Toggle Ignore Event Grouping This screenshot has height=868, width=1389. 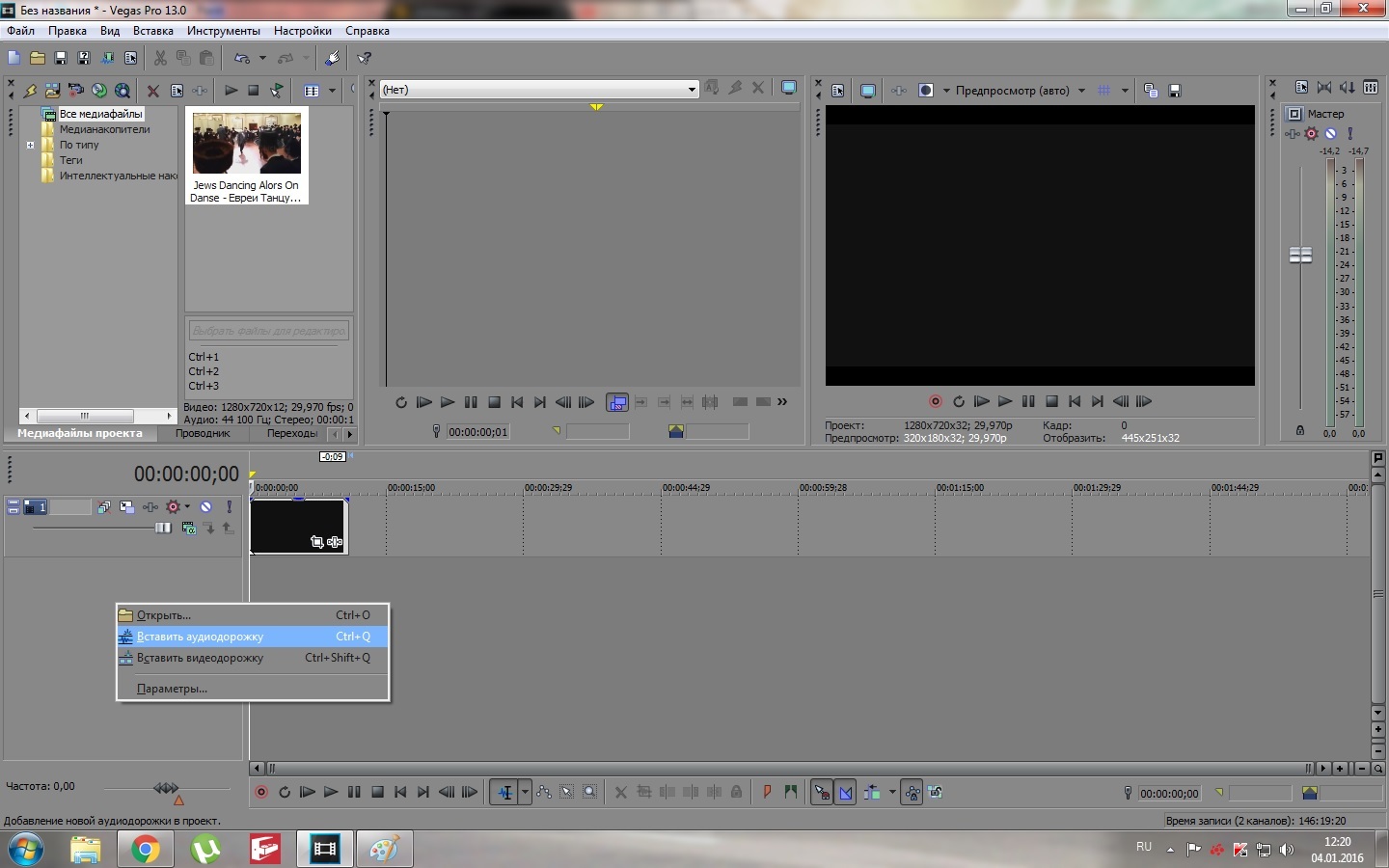(936, 792)
